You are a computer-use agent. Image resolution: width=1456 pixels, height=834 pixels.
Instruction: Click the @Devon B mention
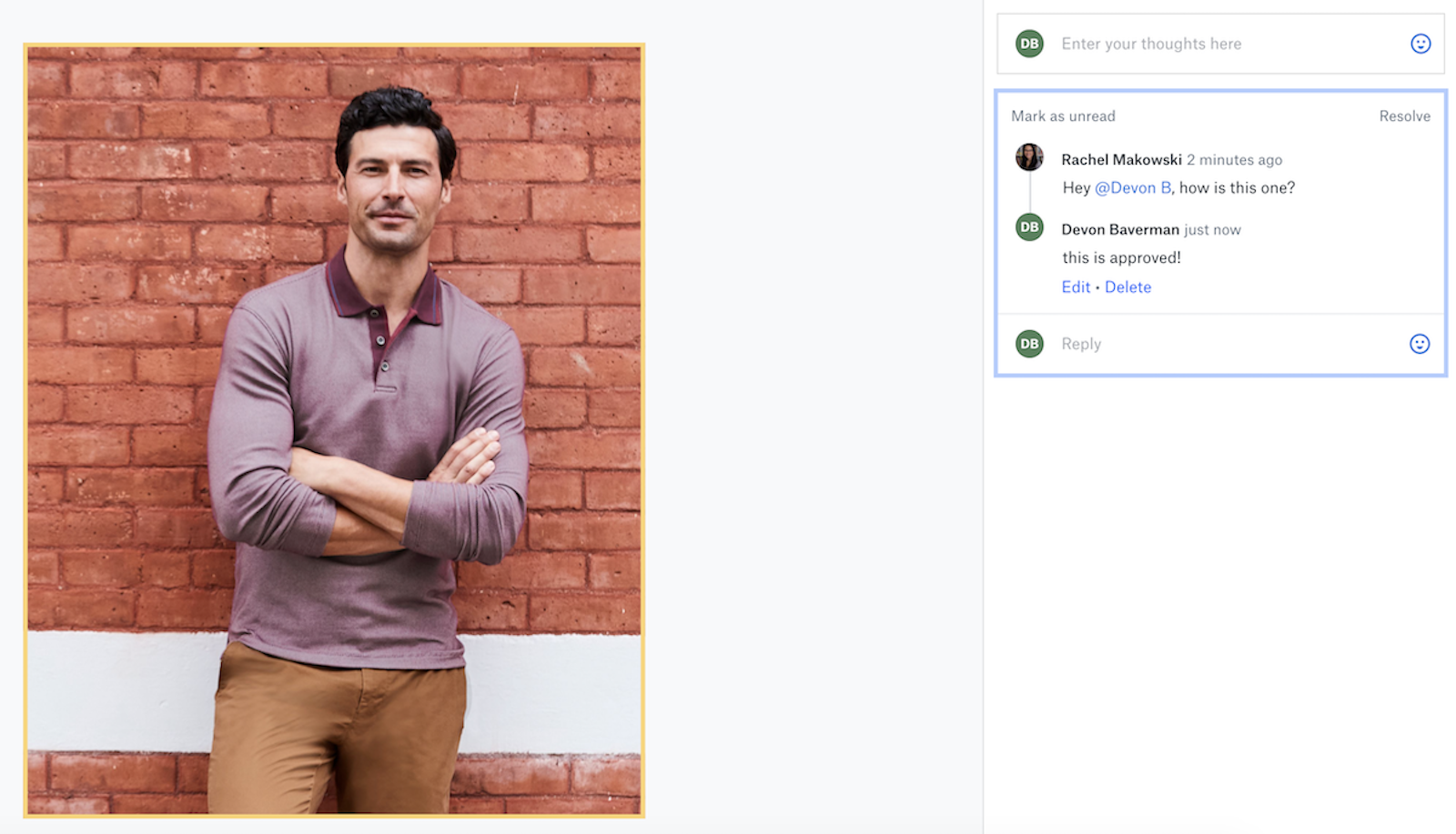point(1132,188)
